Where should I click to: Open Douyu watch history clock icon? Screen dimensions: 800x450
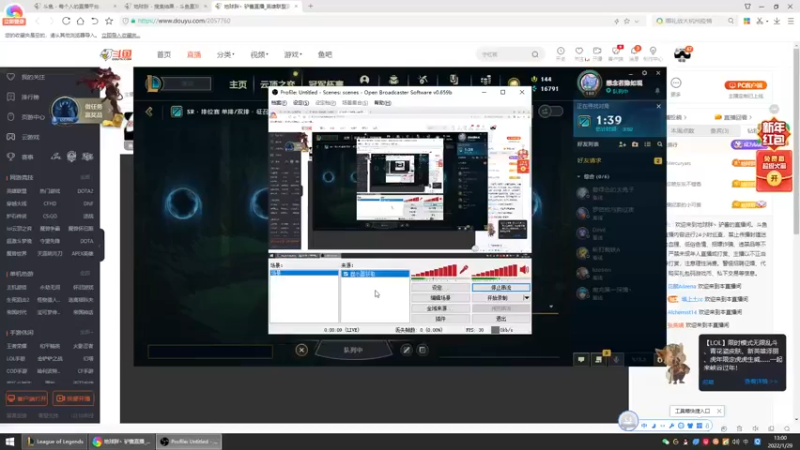pyautogui.click(x=561, y=51)
